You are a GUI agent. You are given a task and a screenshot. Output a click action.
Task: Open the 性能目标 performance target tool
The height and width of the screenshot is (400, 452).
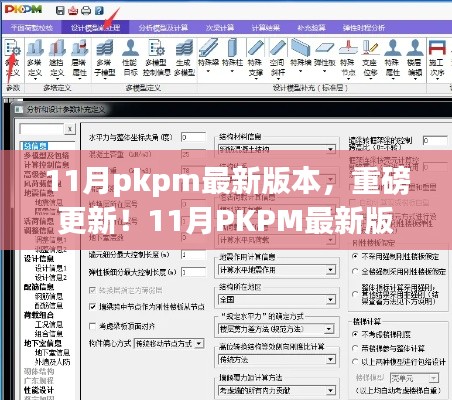point(130,58)
